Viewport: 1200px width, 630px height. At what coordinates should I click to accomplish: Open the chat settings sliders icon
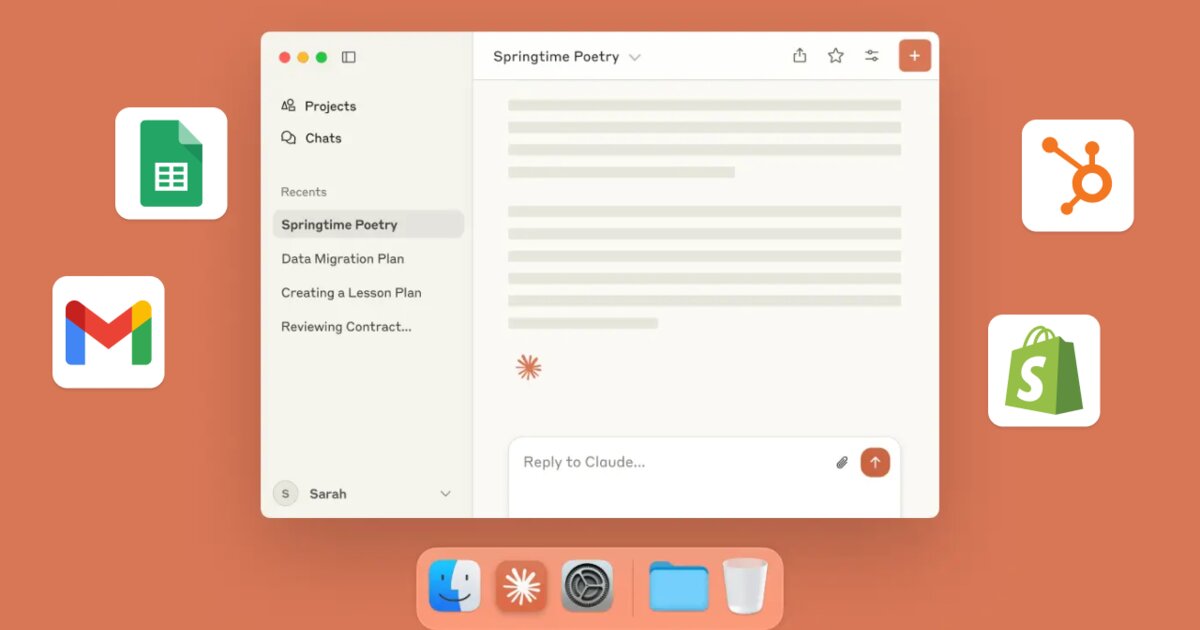872,56
